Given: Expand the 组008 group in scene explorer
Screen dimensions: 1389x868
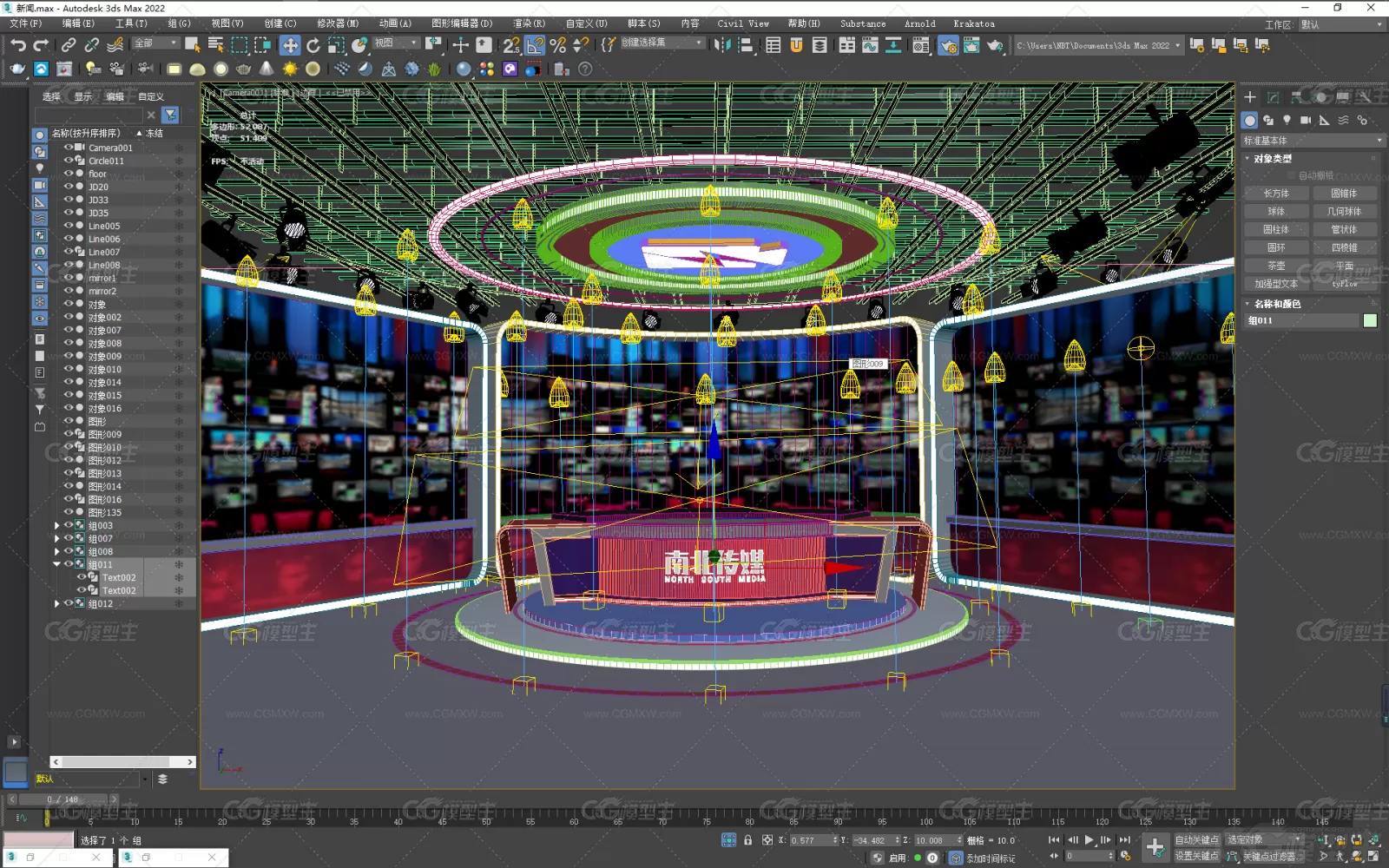Looking at the screenshot, I should pyautogui.click(x=57, y=551).
